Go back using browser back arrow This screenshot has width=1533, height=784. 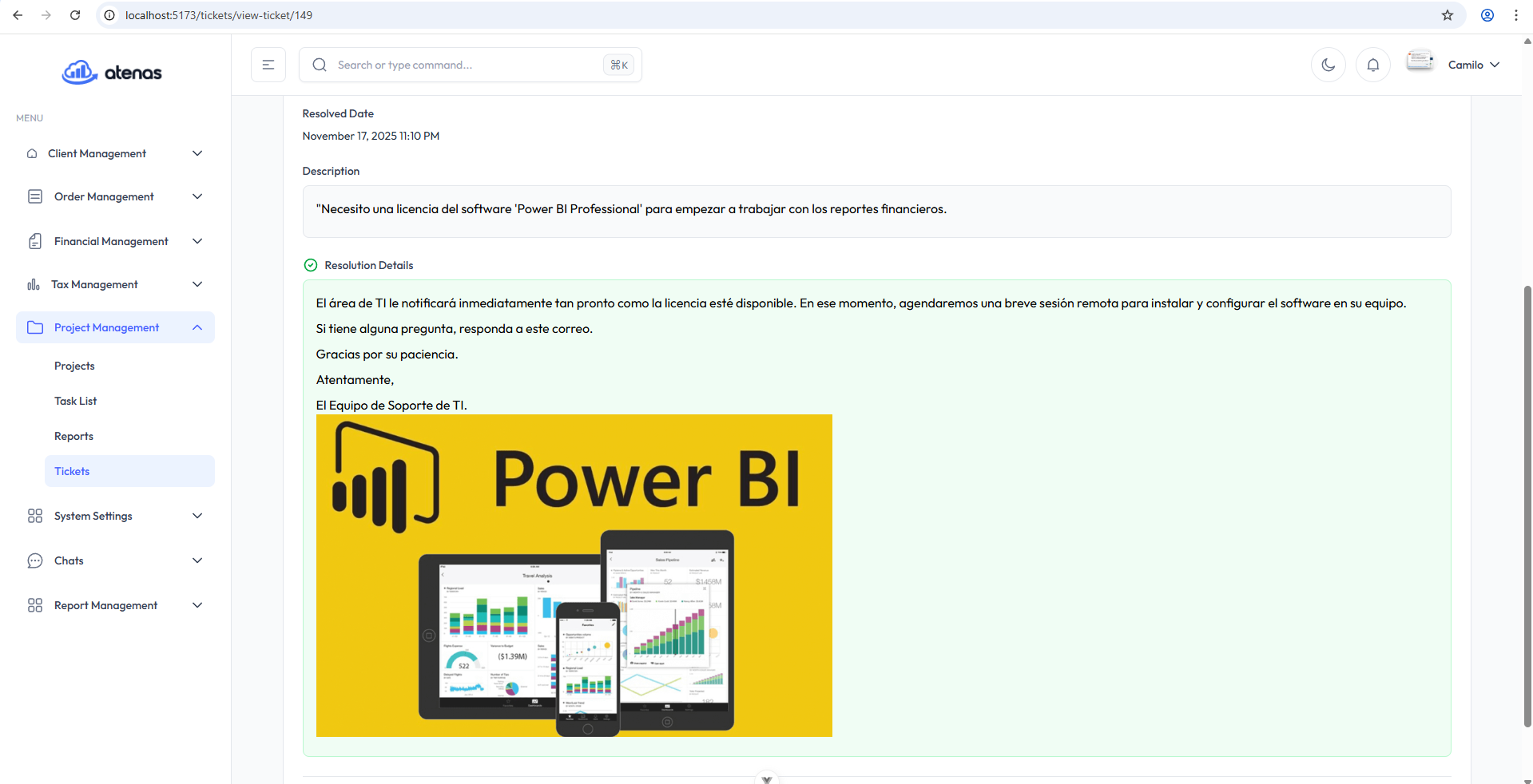18,15
